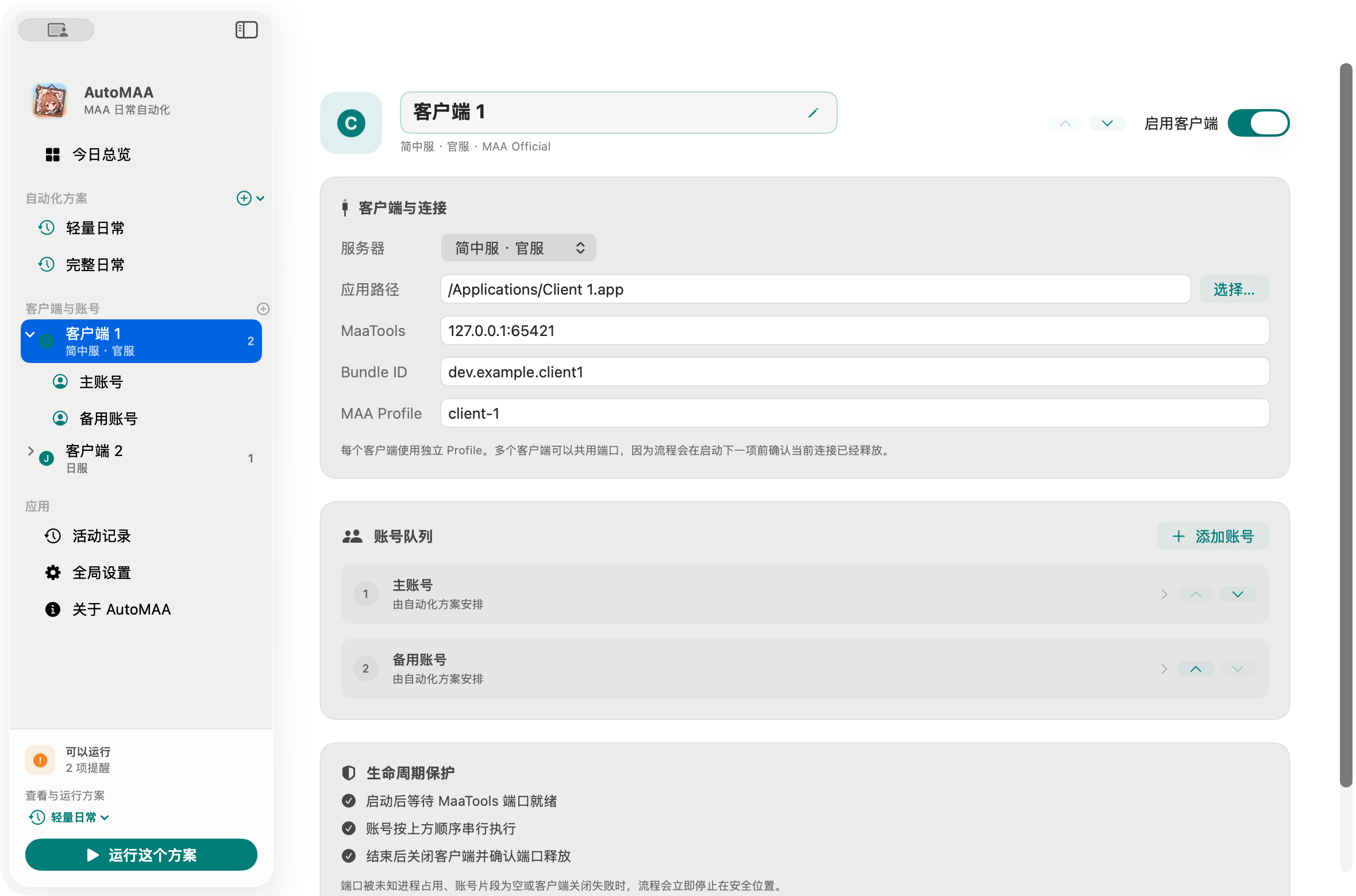
Task: Add a new client with plus icon
Action: coord(263,309)
